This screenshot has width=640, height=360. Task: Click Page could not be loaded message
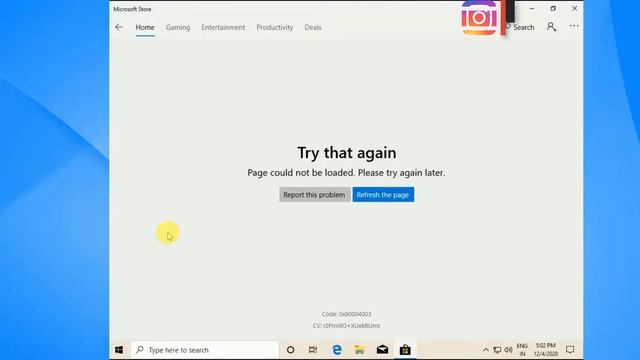[x=346, y=173]
